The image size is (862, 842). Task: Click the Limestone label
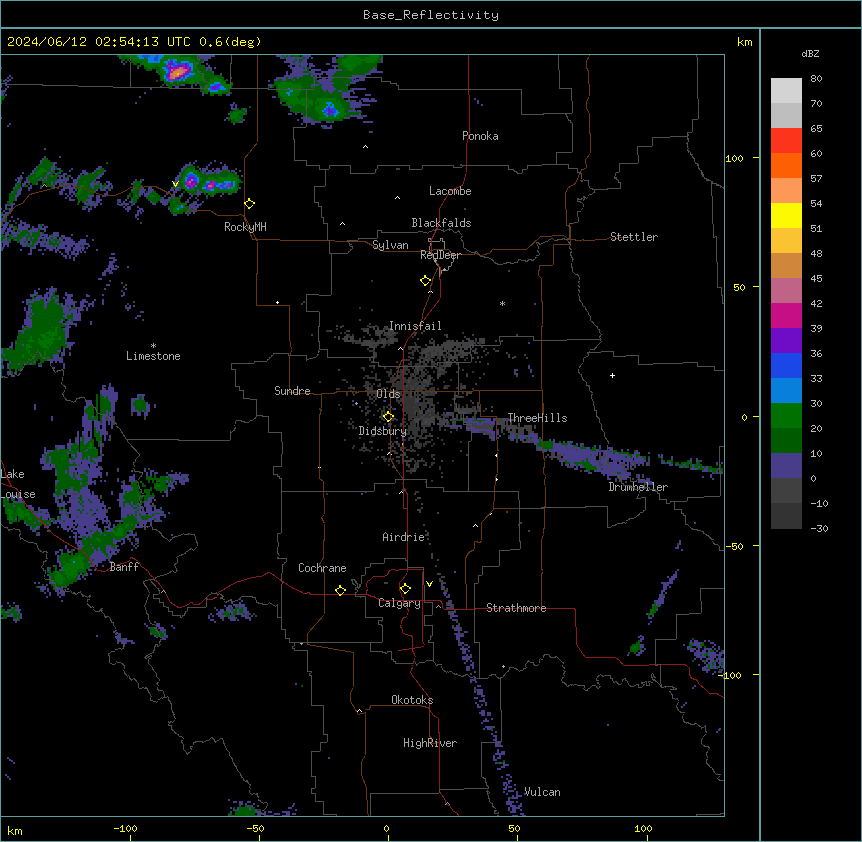tap(153, 356)
